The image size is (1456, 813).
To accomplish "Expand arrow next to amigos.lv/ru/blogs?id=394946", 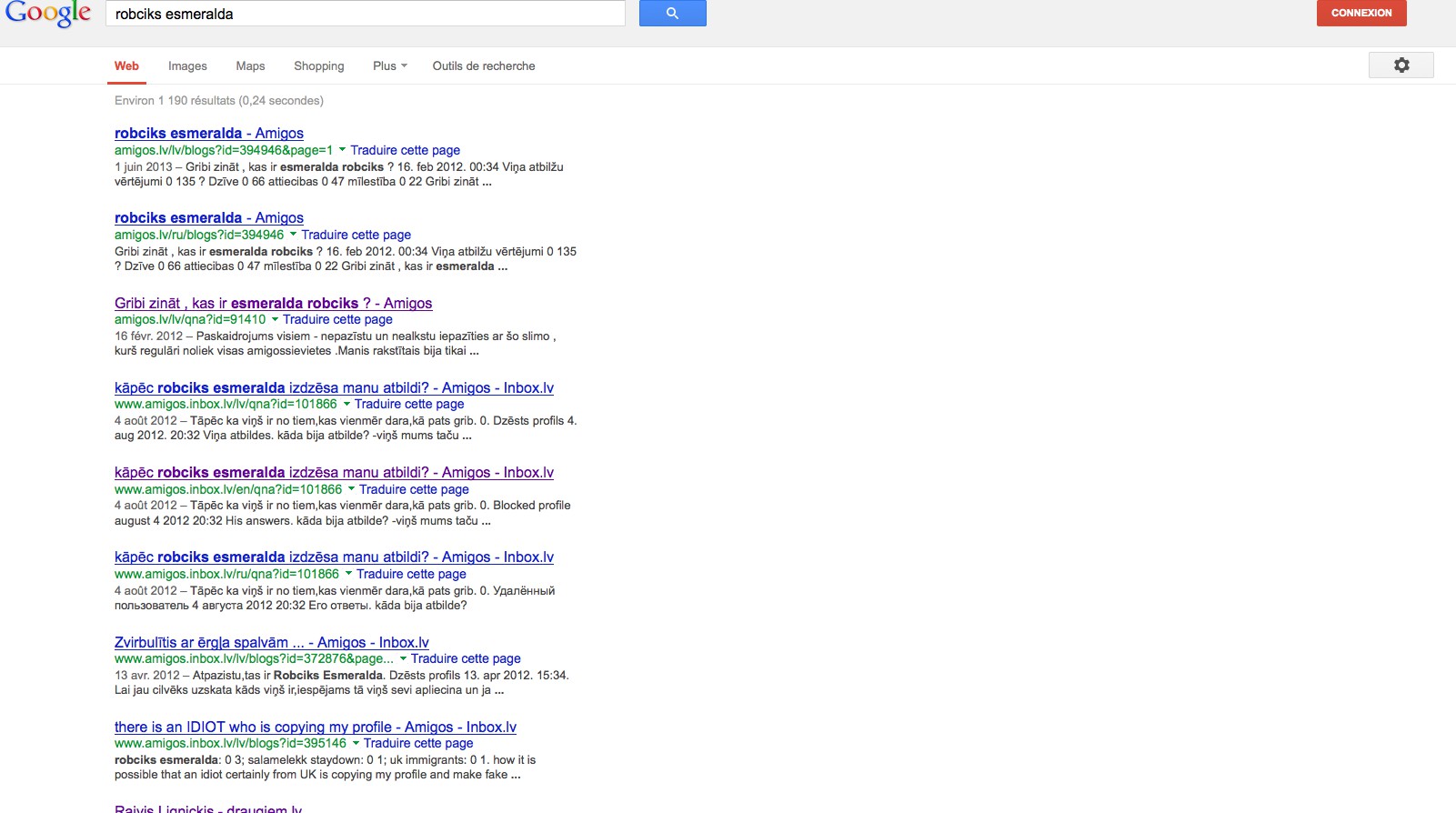I will point(293,235).
